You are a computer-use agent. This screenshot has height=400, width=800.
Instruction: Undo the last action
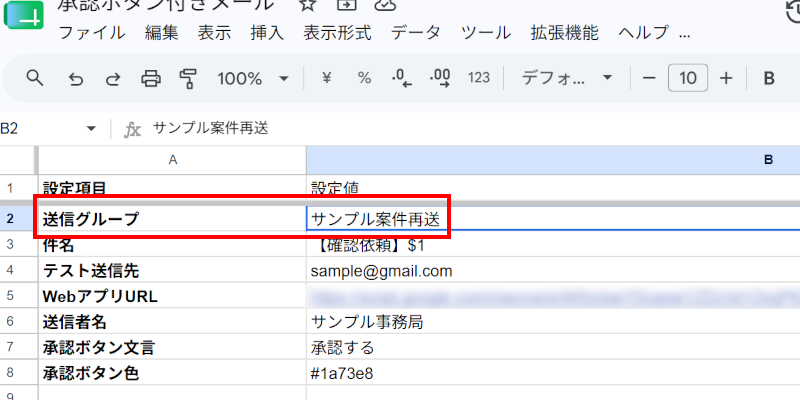(76, 79)
